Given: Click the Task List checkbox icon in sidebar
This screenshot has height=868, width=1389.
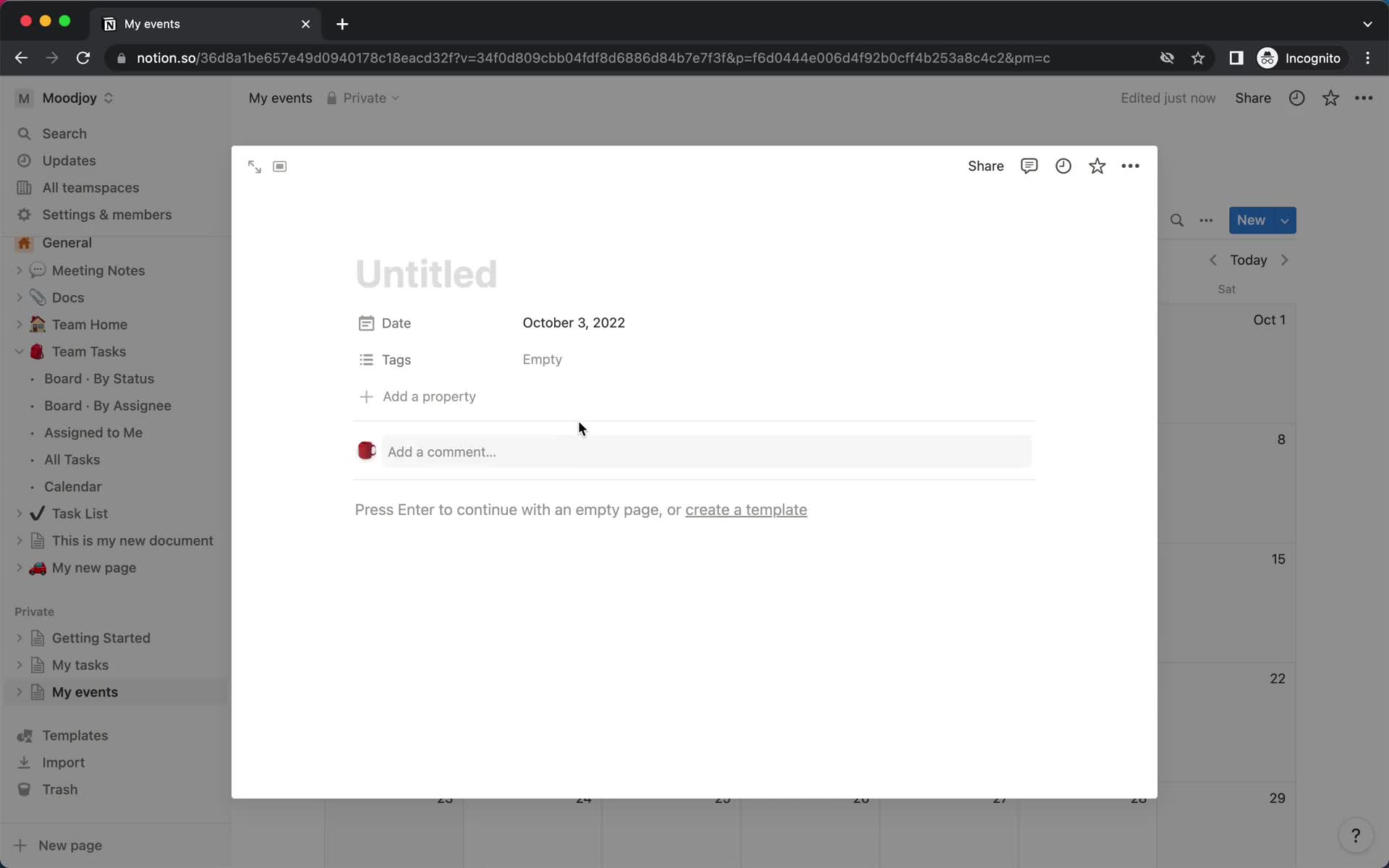Looking at the screenshot, I should coord(37,513).
